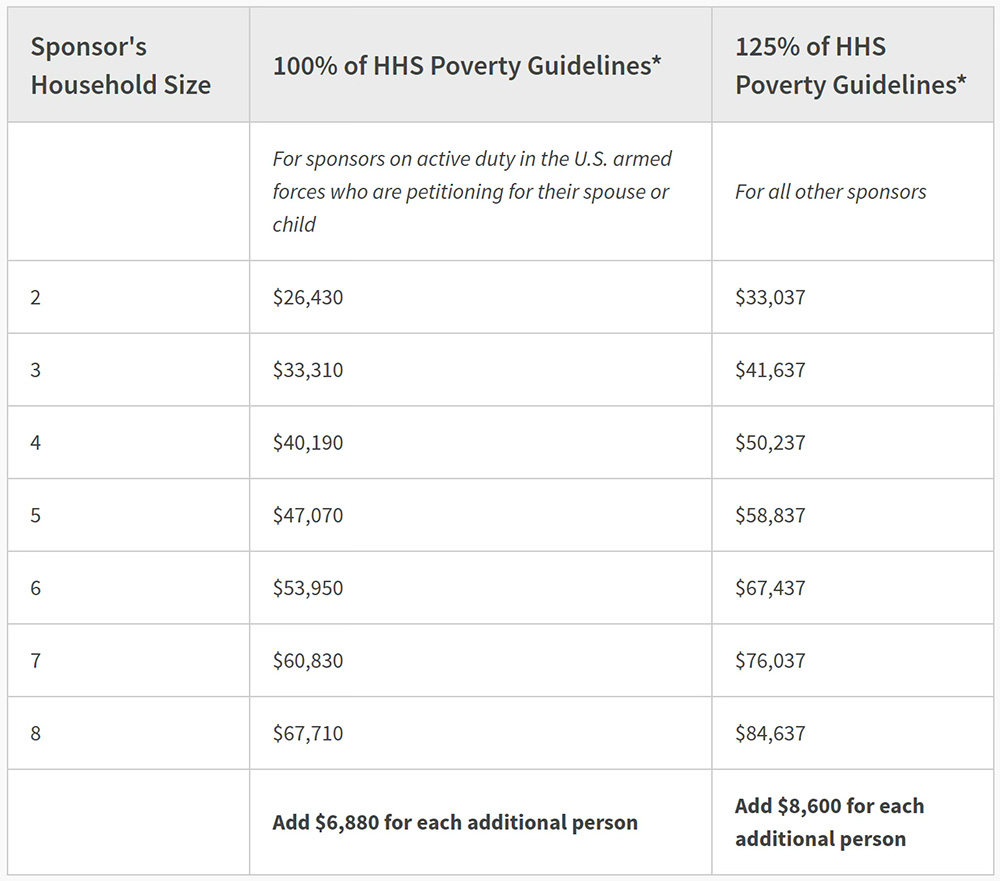Click "Add $6,880 for each additional person"
Viewport: 1000px width, 881px height.
pos(455,823)
